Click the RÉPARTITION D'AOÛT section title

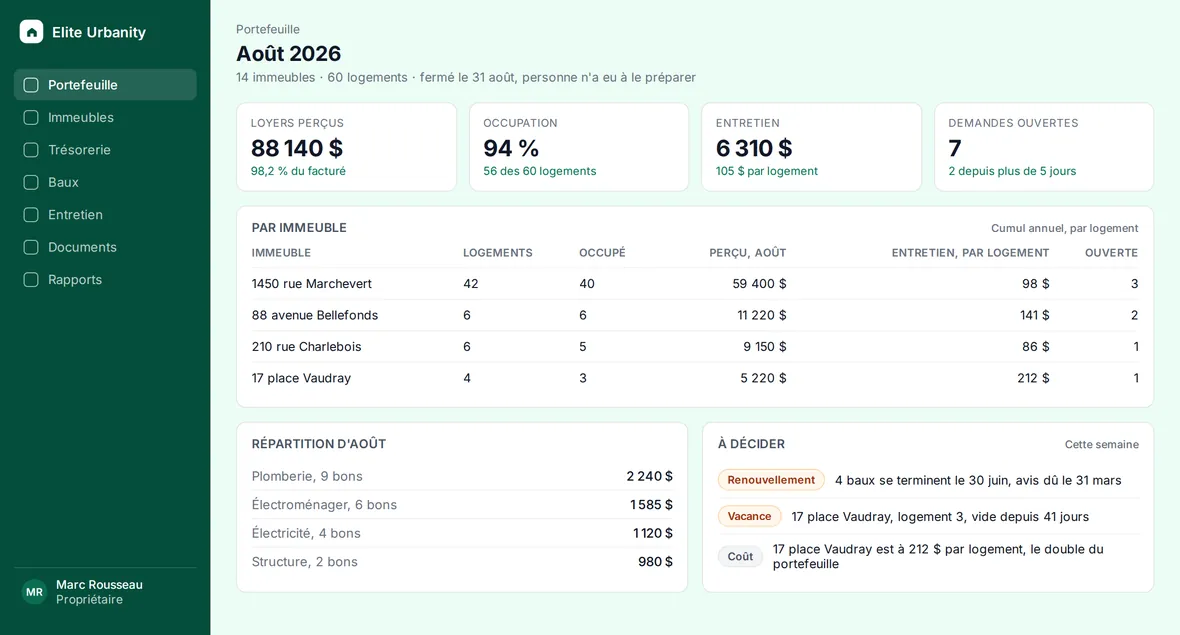pos(318,444)
